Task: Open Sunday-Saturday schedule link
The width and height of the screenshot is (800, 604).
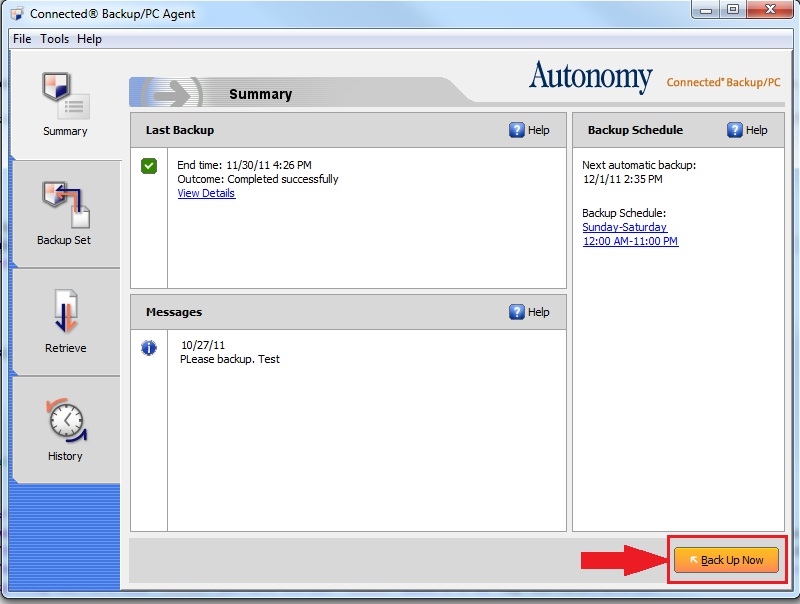Action: (x=624, y=227)
